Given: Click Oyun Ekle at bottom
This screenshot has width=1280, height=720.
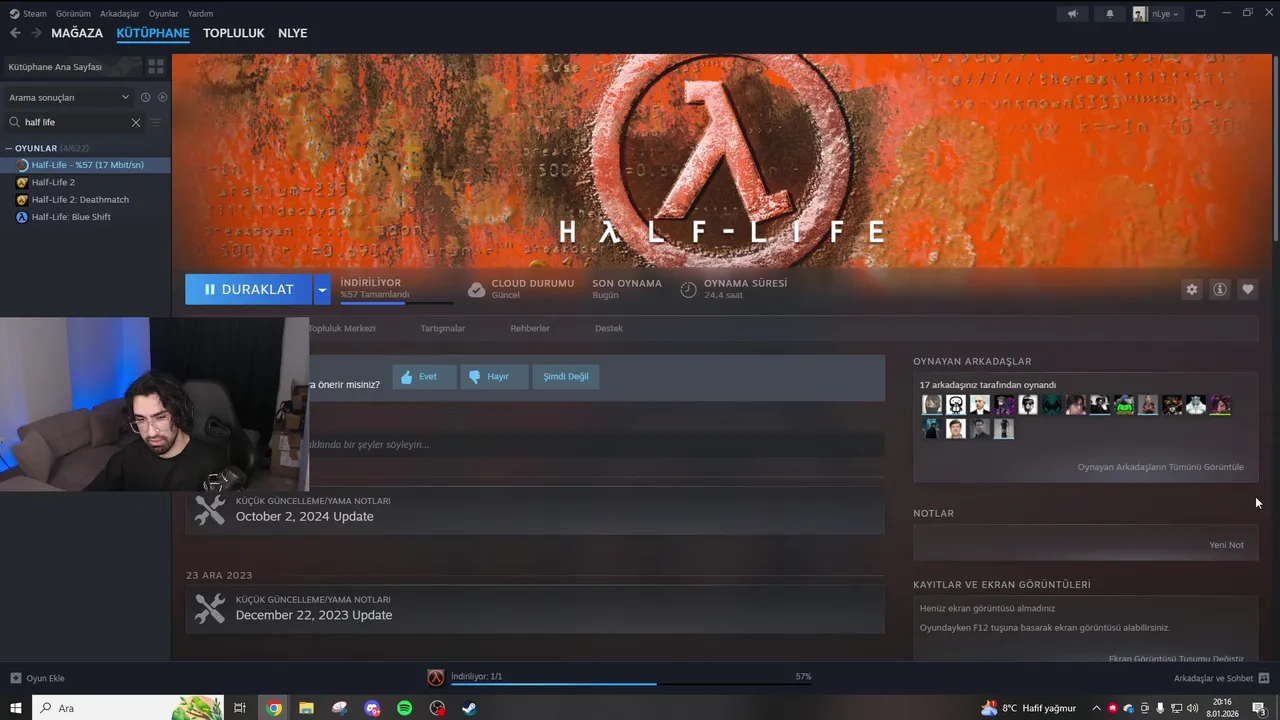Looking at the screenshot, I should point(38,678).
